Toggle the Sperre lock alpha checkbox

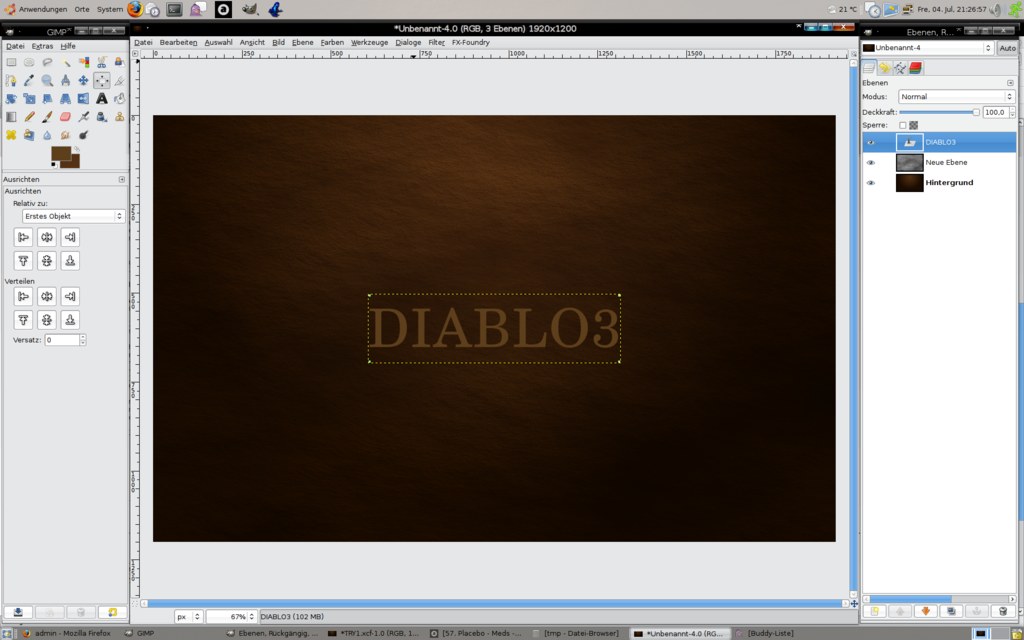(x=903, y=125)
